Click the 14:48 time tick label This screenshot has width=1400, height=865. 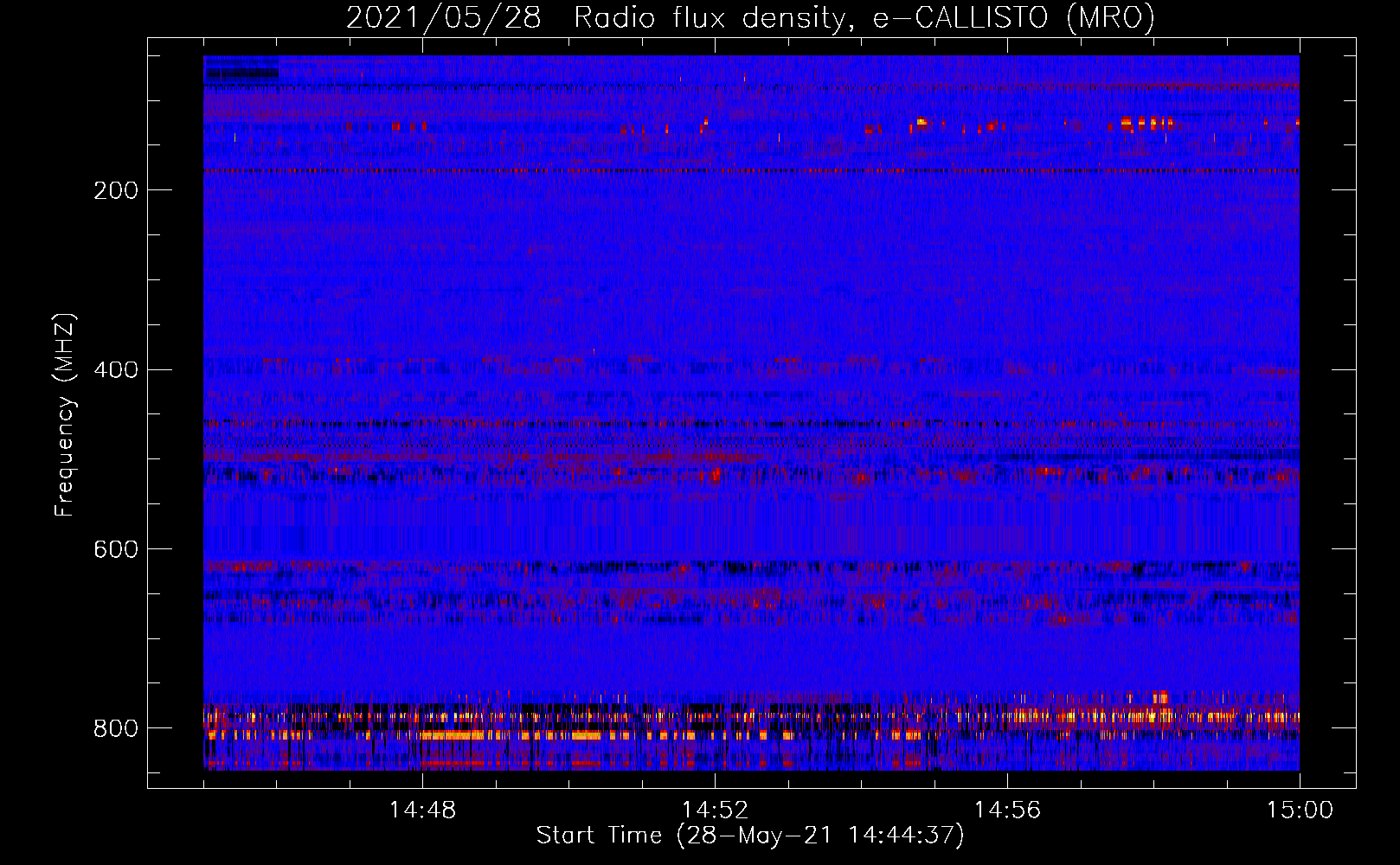422,811
